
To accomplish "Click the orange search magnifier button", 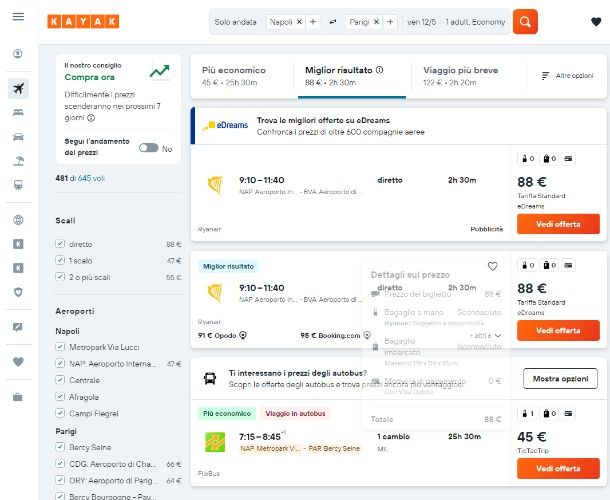I will (525, 22).
